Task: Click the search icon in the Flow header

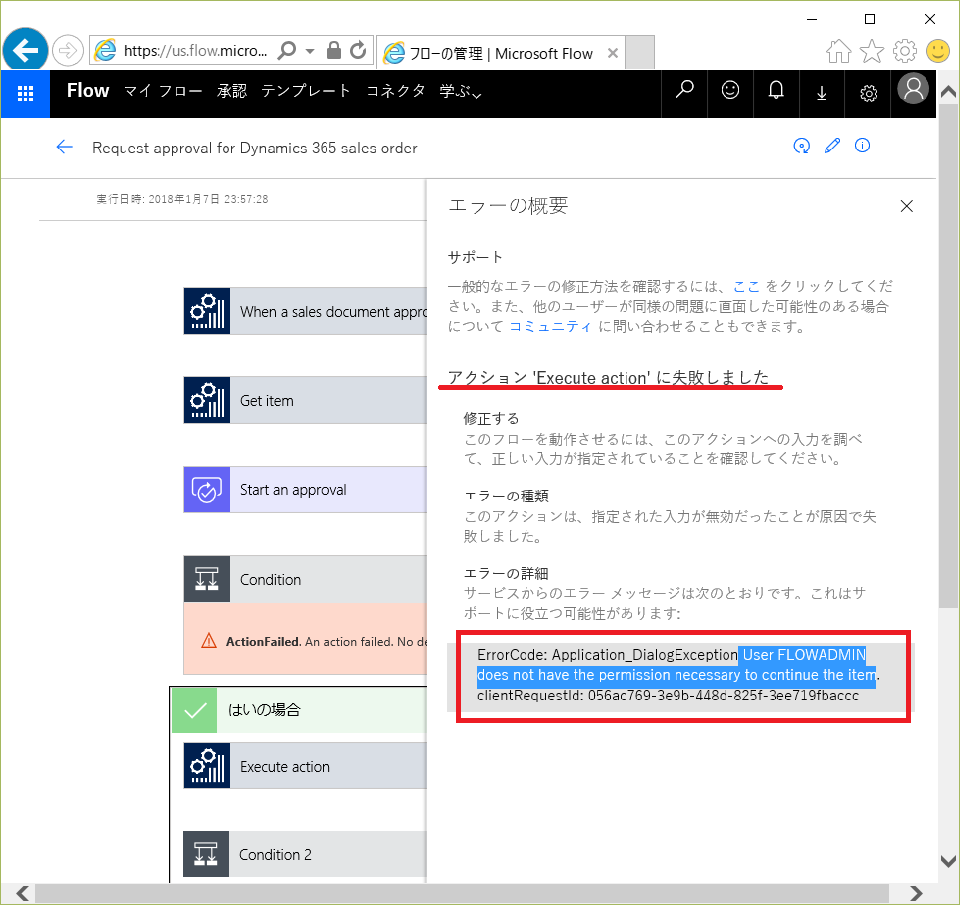Action: pos(684,91)
